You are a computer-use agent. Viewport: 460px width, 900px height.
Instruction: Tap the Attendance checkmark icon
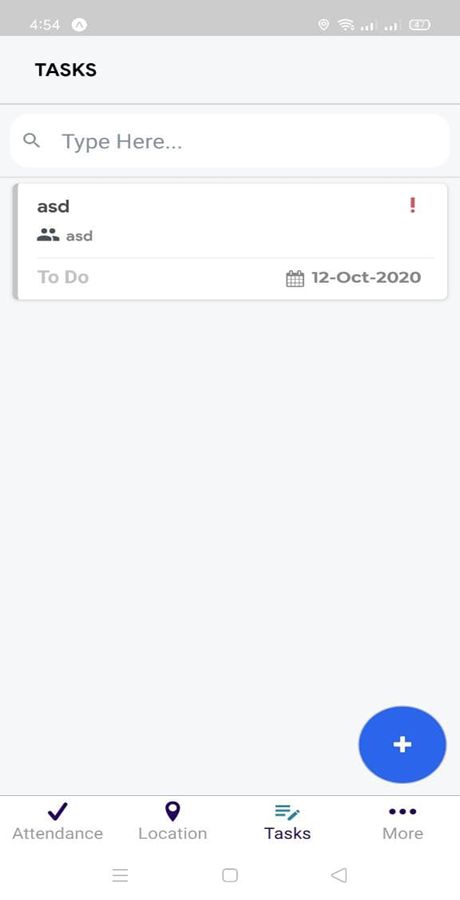point(57,811)
